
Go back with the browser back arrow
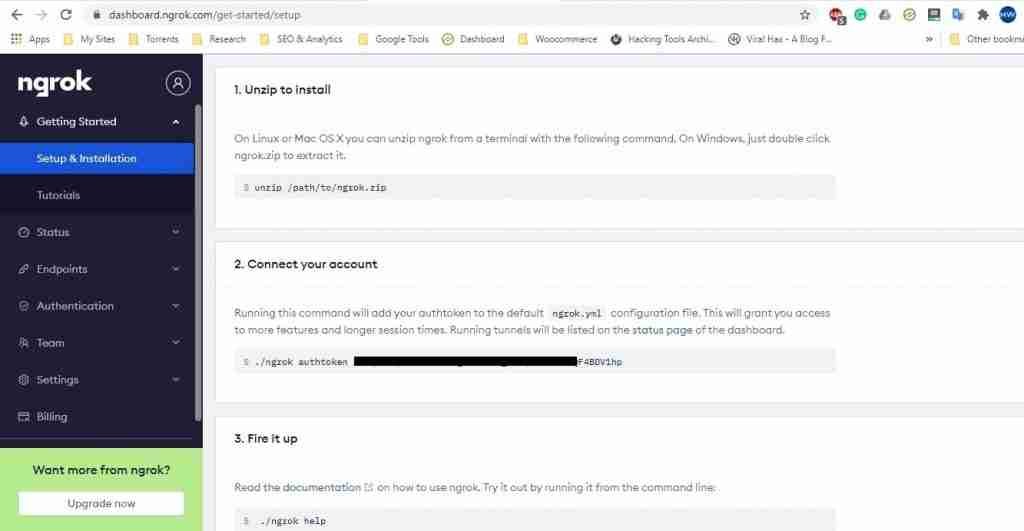click(17, 14)
